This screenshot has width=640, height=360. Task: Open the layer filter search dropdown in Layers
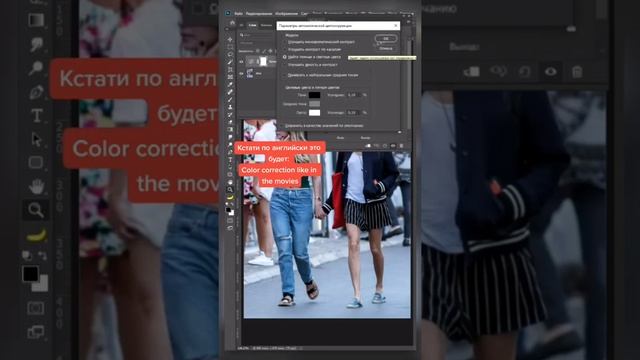click(256, 36)
